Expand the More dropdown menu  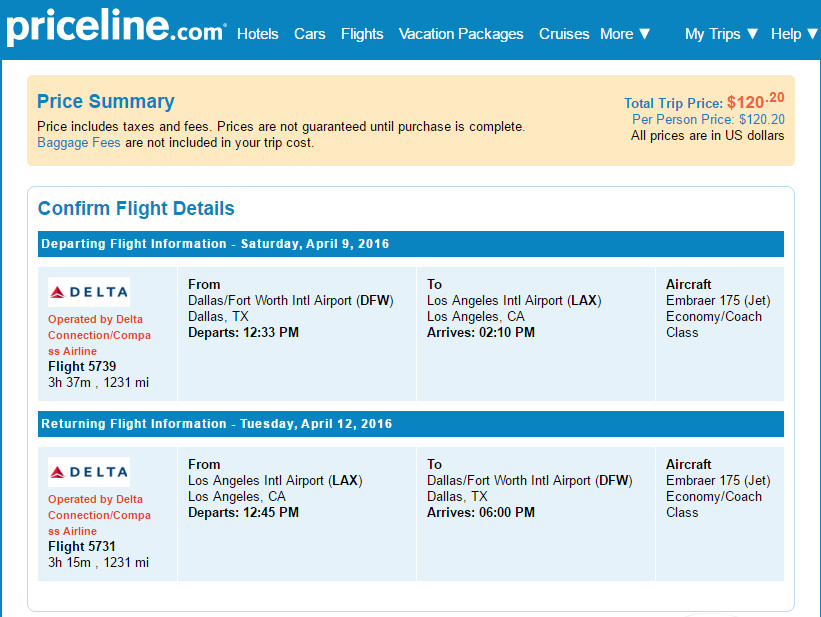point(625,34)
